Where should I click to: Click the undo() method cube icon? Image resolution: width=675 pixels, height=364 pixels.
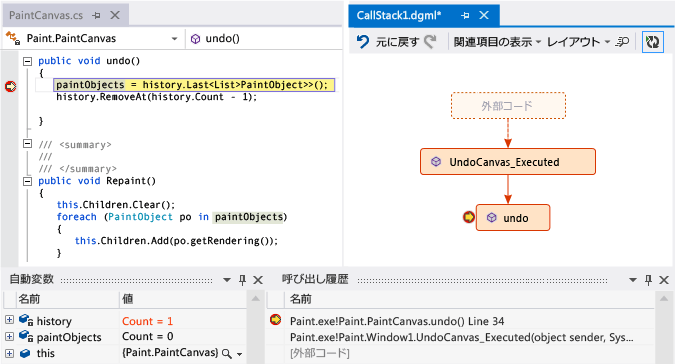click(195, 39)
